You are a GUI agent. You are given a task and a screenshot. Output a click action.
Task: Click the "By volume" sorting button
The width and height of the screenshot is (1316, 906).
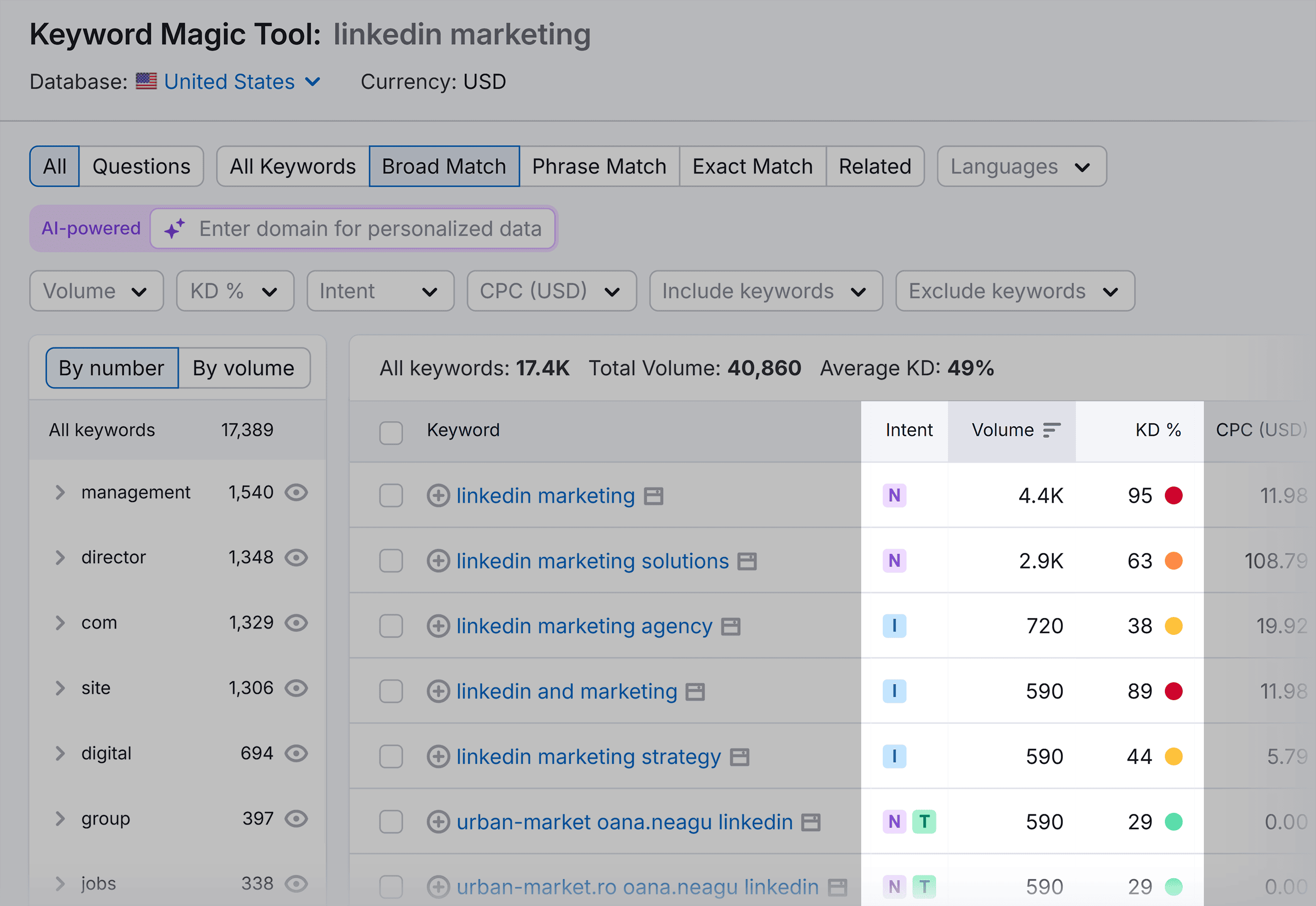243,368
